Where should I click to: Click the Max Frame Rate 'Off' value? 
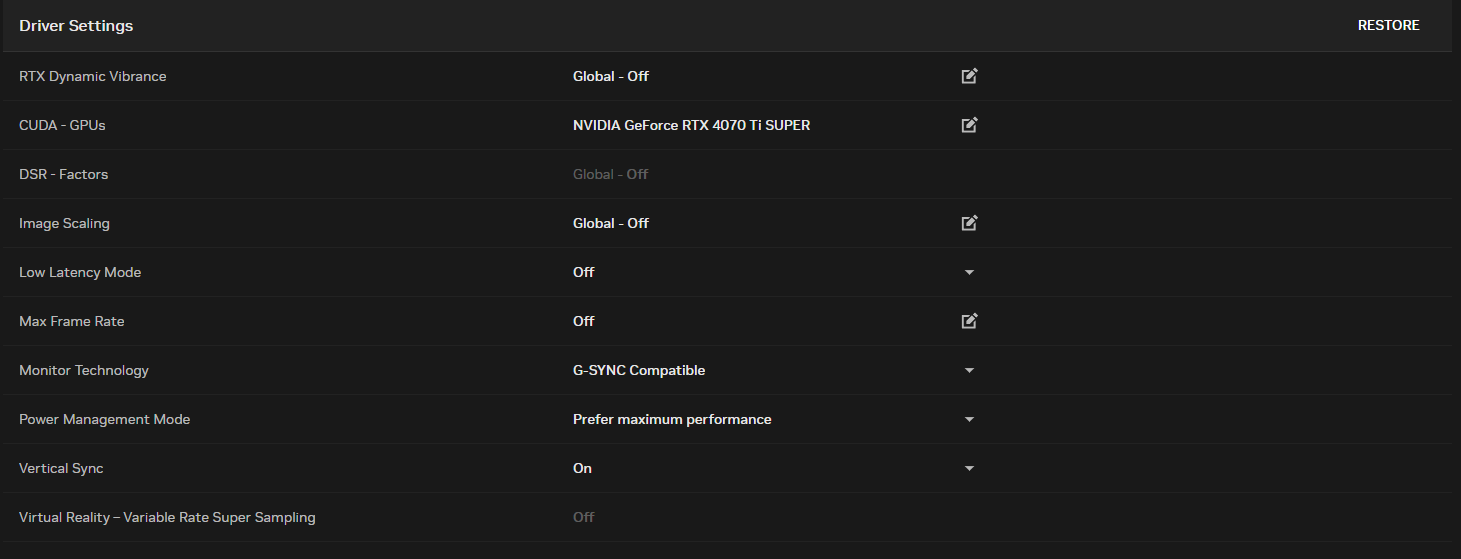tap(583, 321)
